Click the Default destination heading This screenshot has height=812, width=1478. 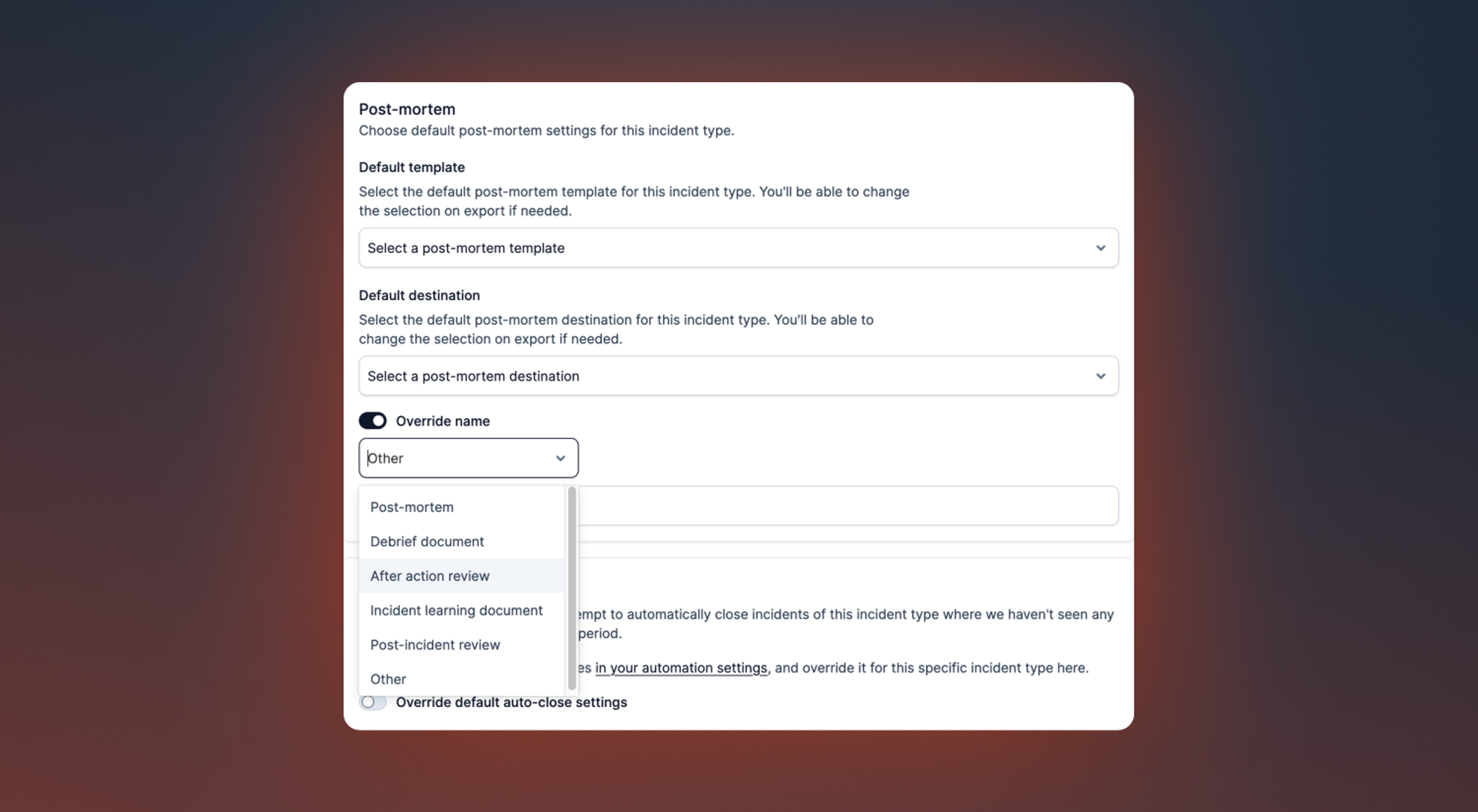(x=419, y=296)
